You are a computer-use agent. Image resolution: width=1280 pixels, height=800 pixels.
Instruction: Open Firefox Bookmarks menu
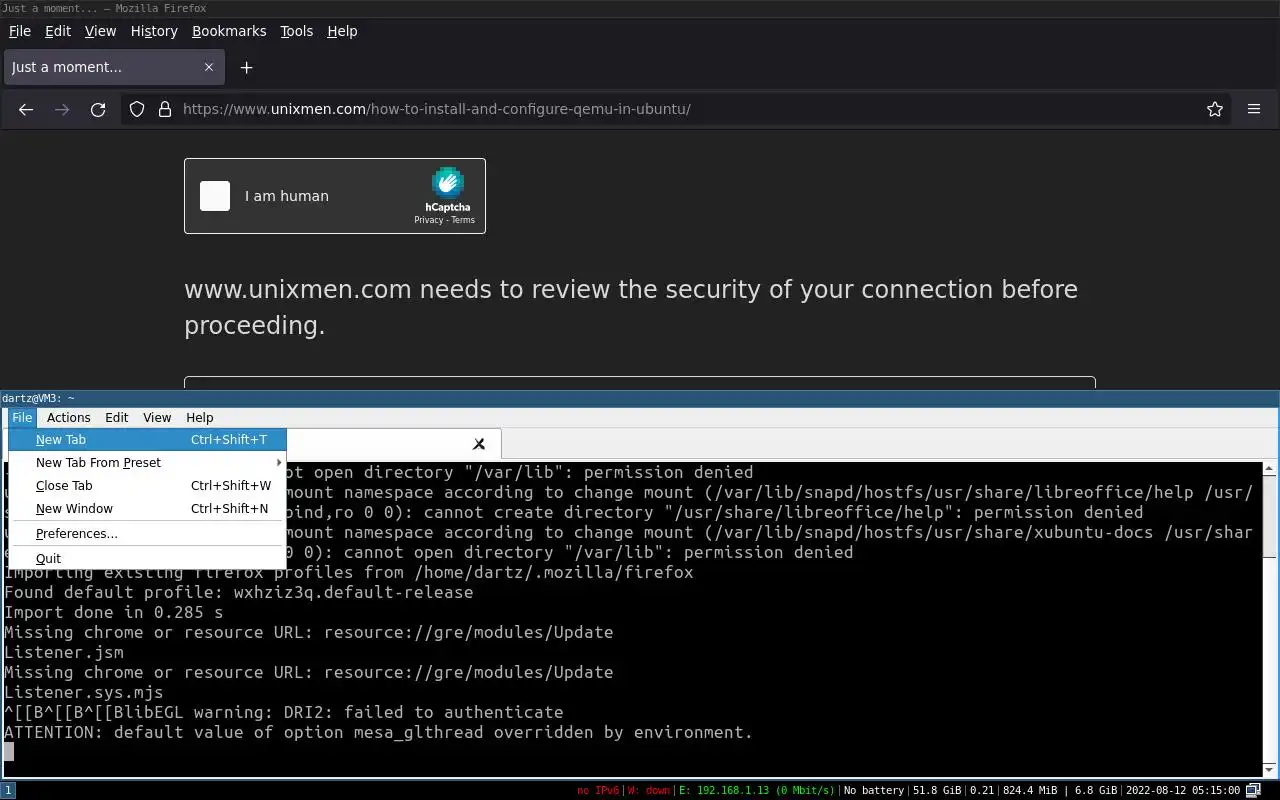(x=229, y=31)
